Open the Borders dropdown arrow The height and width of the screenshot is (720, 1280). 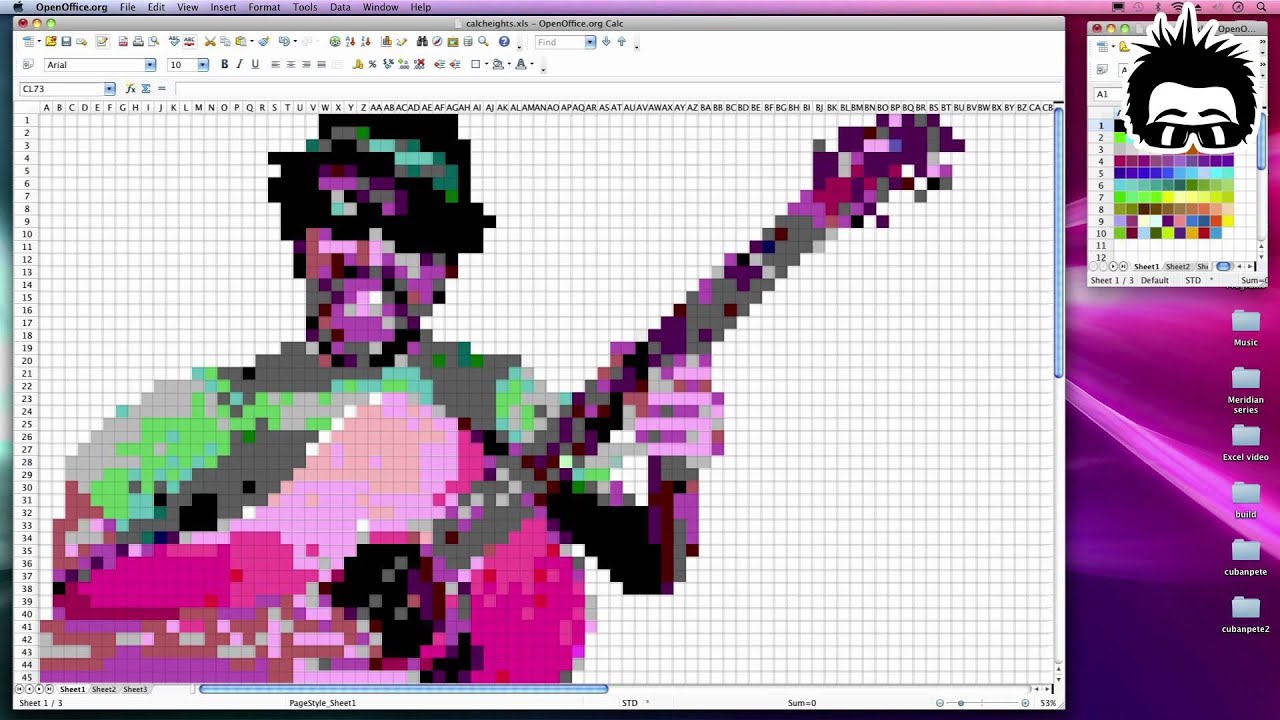tap(486, 65)
